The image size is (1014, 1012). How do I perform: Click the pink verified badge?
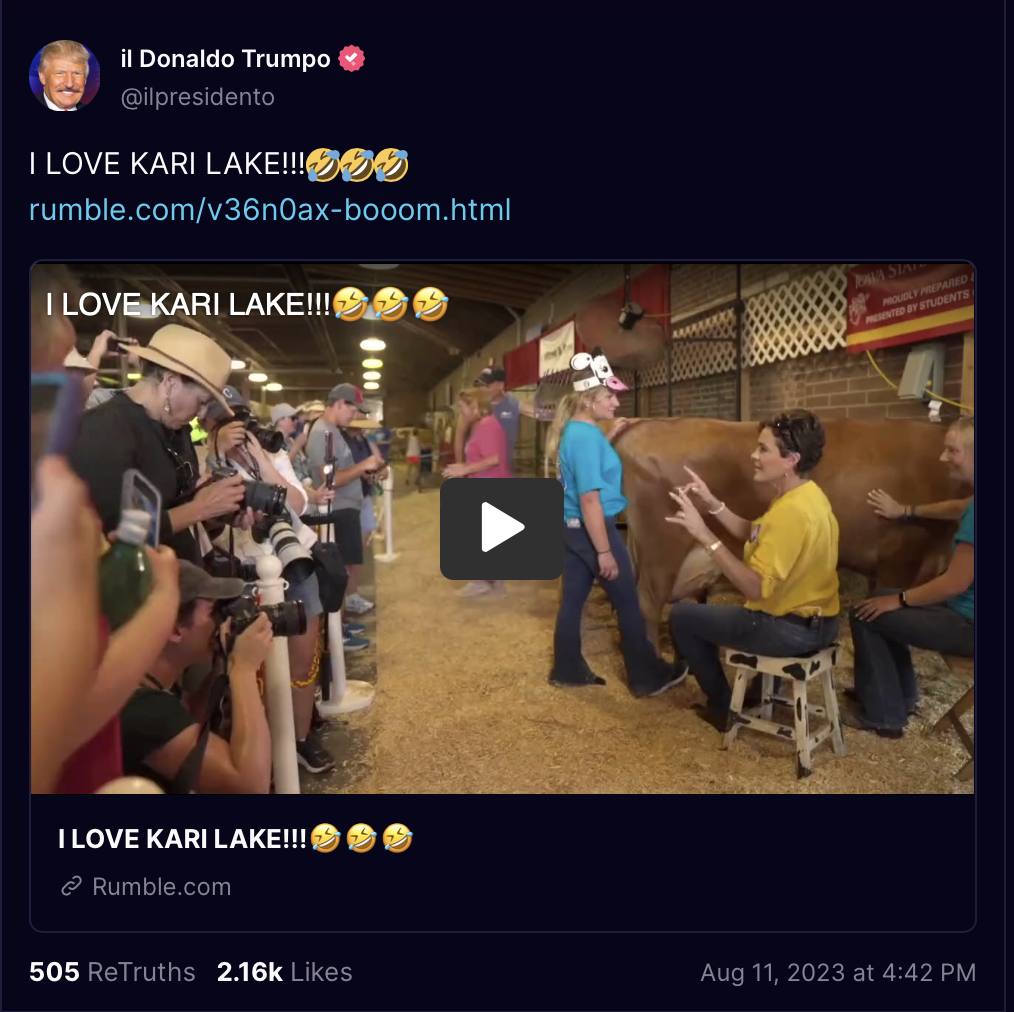click(351, 59)
